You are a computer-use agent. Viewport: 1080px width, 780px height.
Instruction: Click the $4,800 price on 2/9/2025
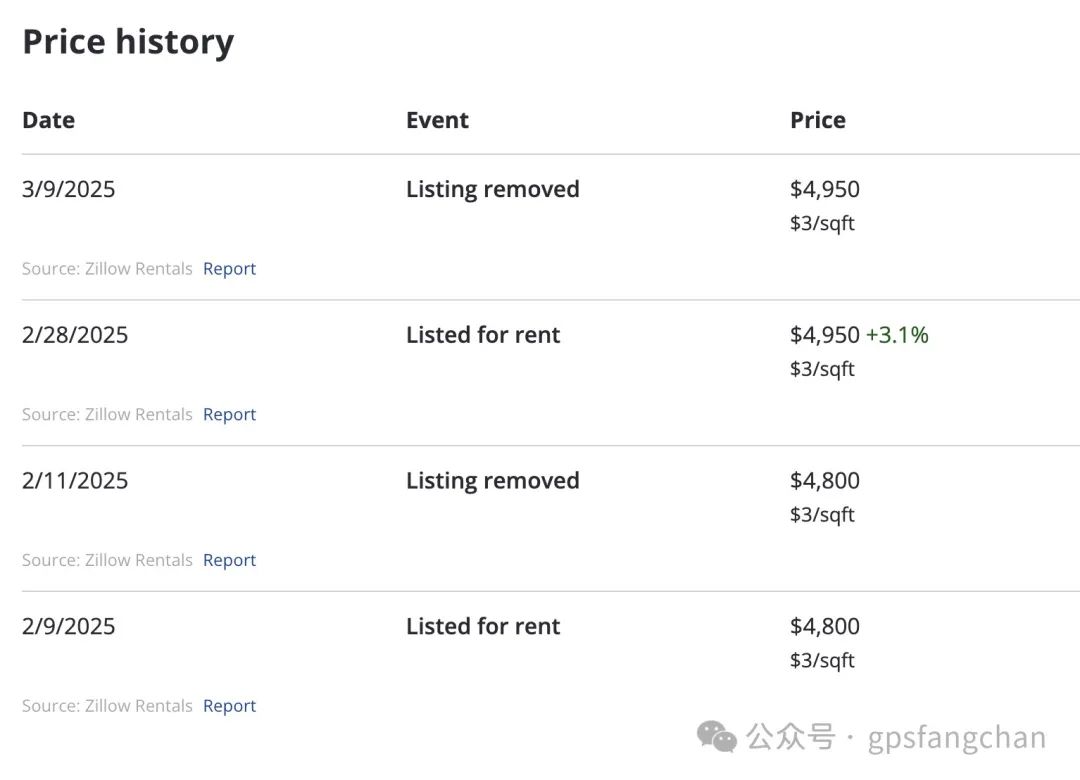[824, 626]
